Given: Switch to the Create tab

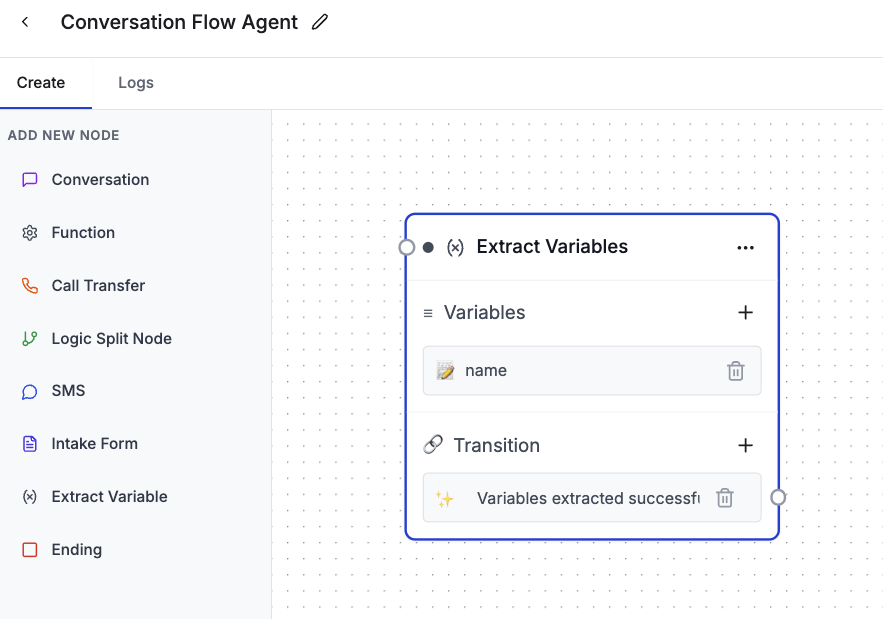Looking at the screenshot, I should coord(41,83).
